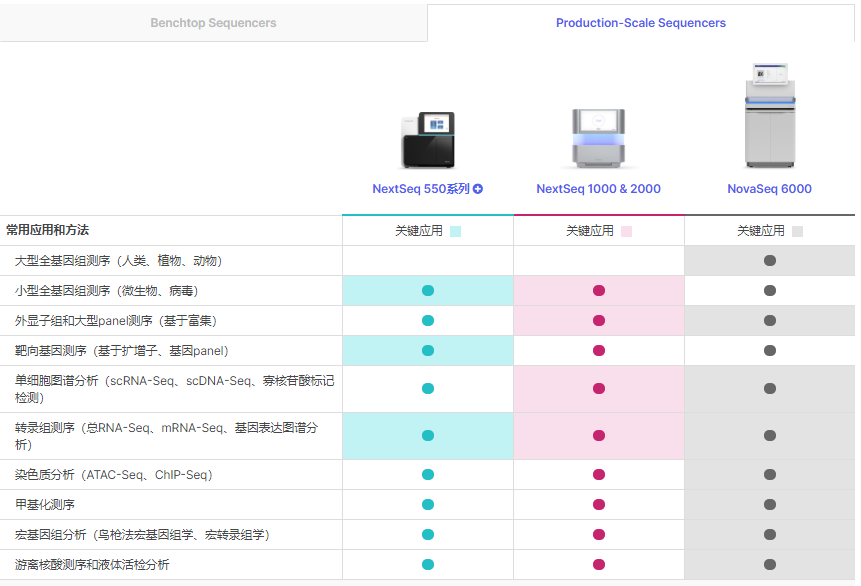The width and height of the screenshot is (861, 586).
Task: Click the gray key application swatch
Action: pyautogui.click(x=798, y=231)
